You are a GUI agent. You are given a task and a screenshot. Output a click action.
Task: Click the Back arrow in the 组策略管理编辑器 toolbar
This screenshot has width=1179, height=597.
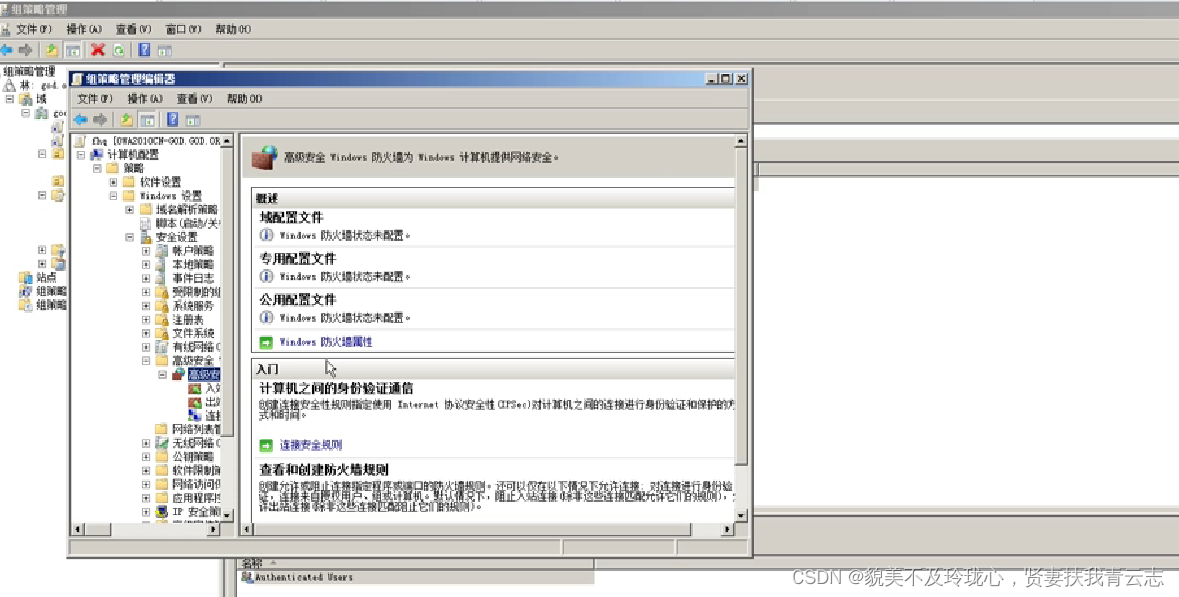coord(80,120)
